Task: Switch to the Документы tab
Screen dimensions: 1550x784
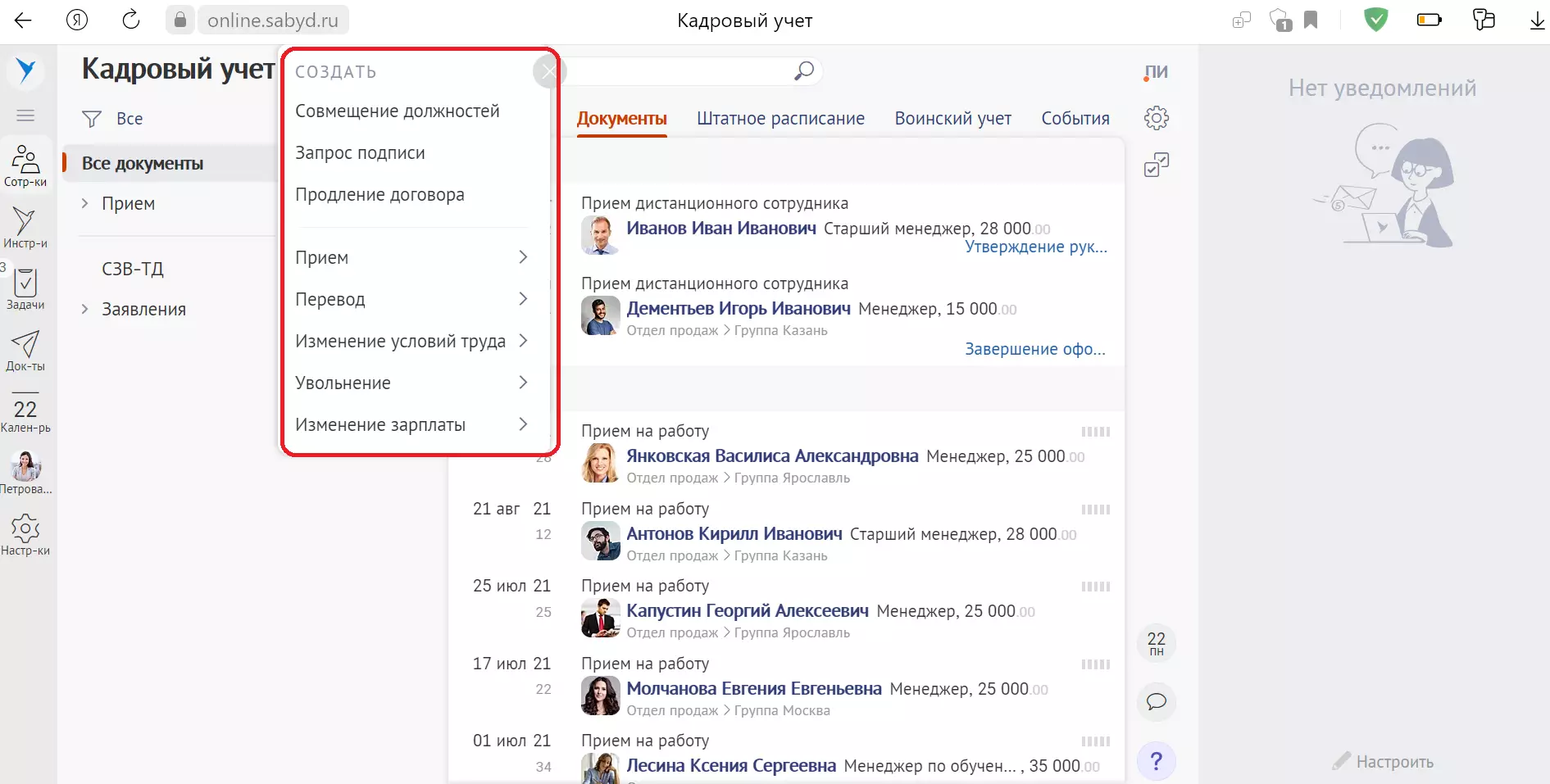Action: pos(622,119)
